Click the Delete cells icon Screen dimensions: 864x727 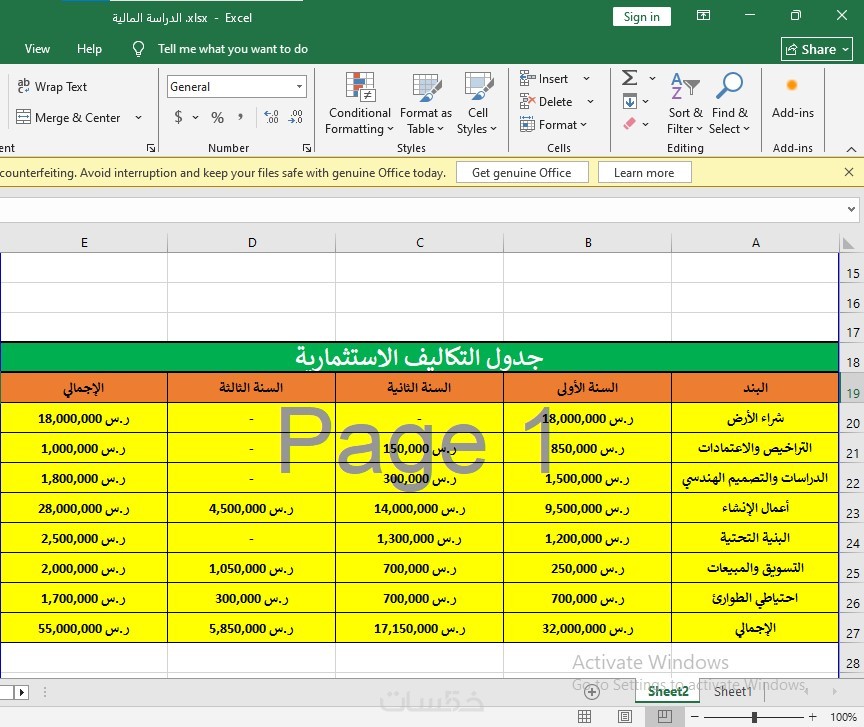pos(527,101)
